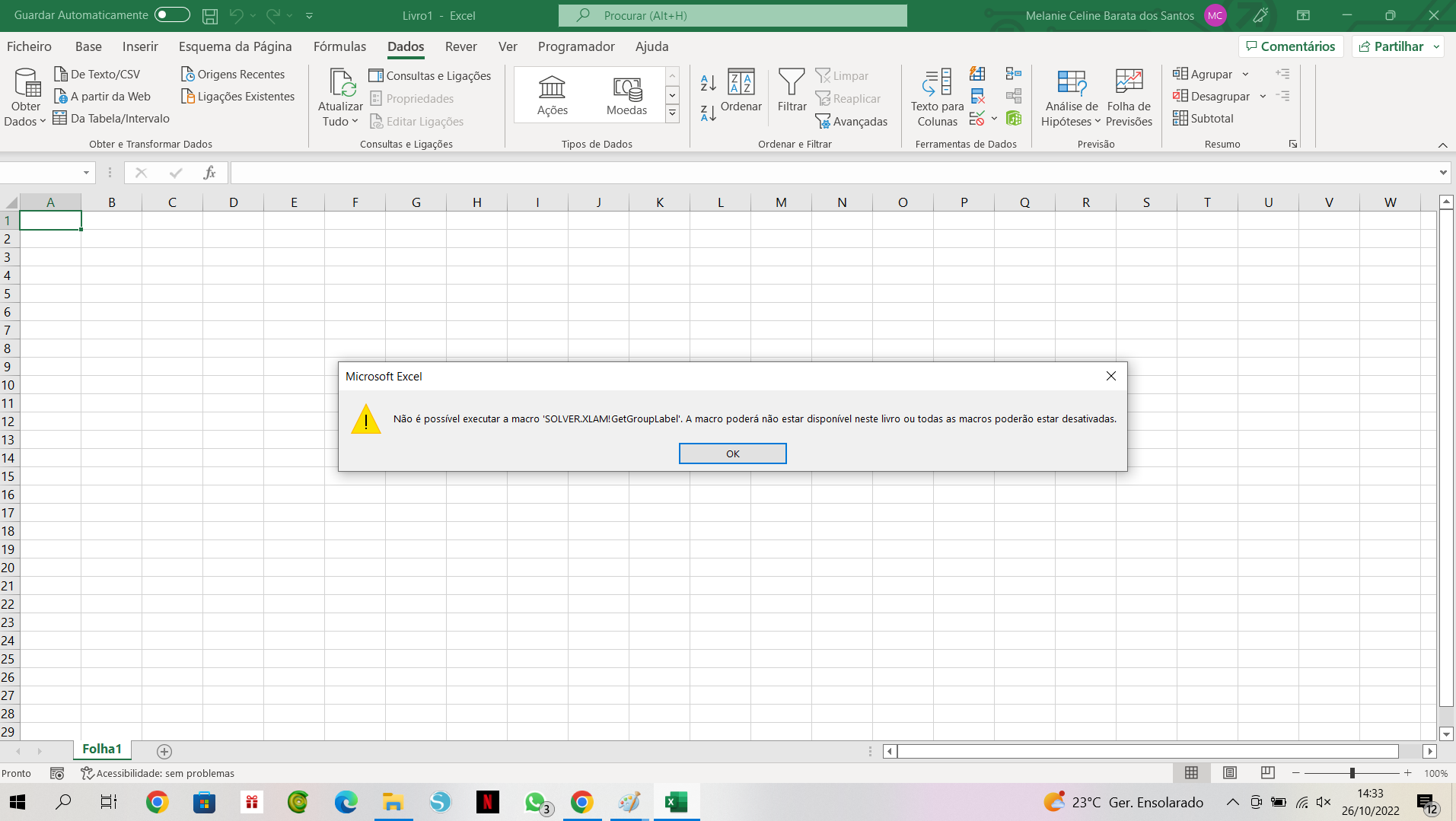This screenshot has height=821, width=1456.
Task: Click Agrupar button
Action: tap(1202, 74)
